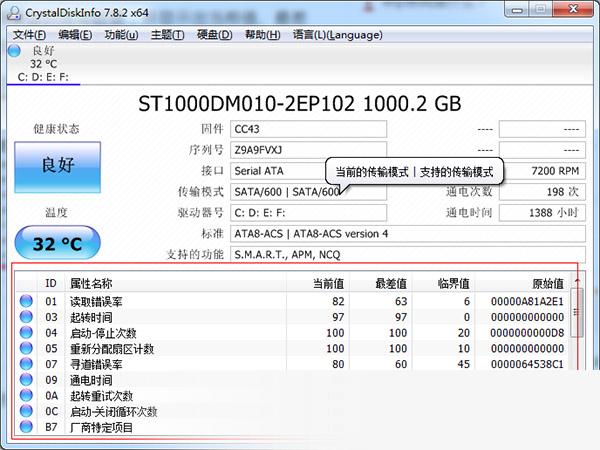Click the power-on hours 1388 小时 field
The image size is (600, 450).
[542, 213]
